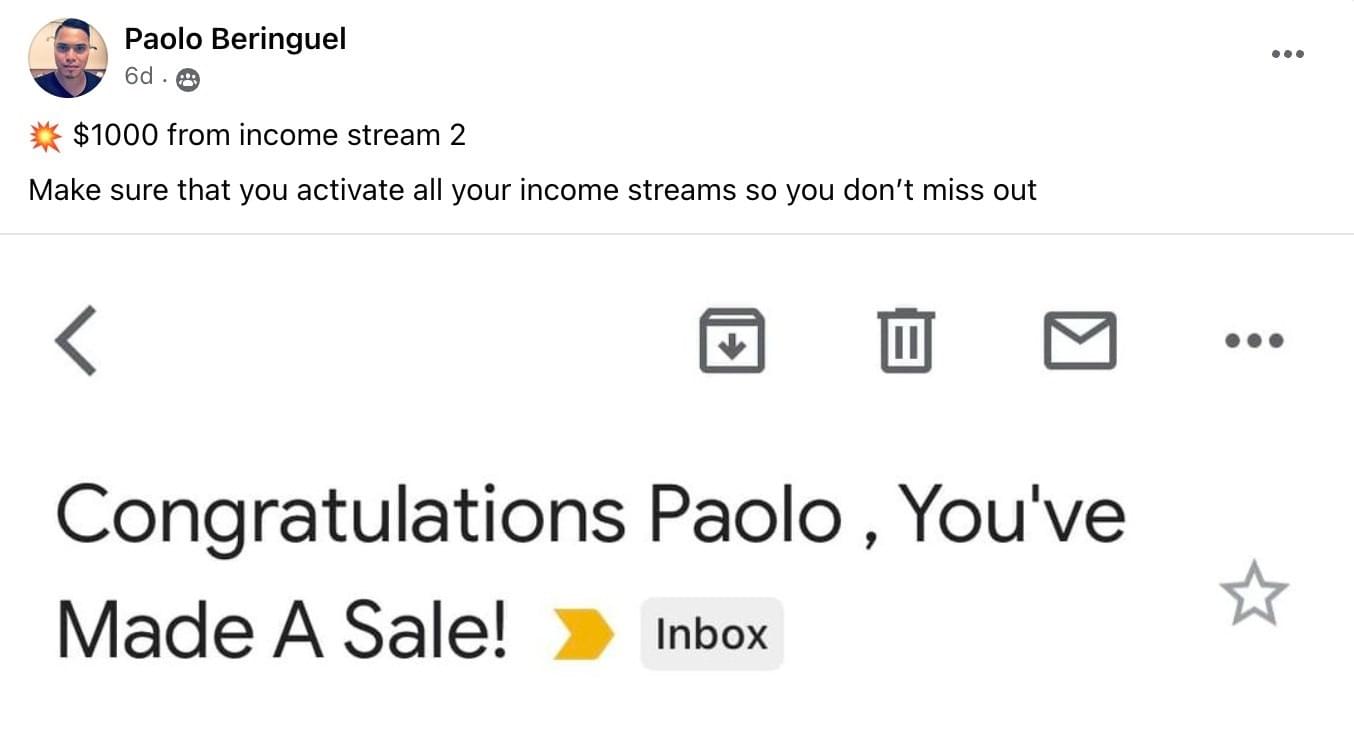Toggle the yellow importance marker
The width and height of the screenshot is (1354, 754).
[x=582, y=634]
